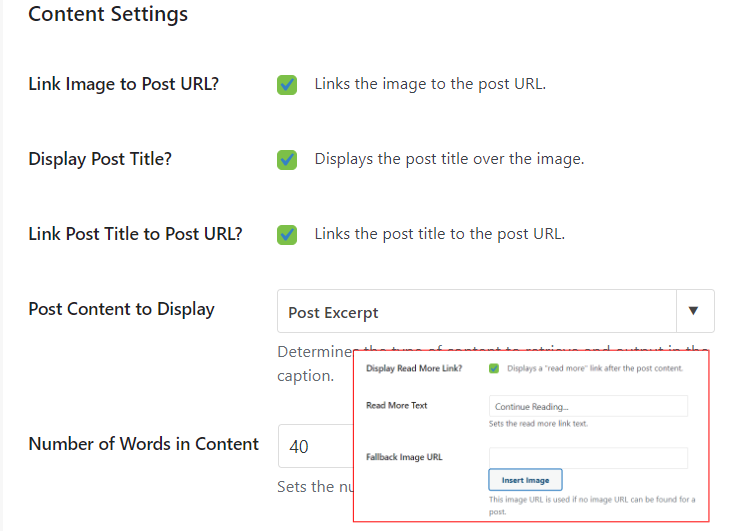This screenshot has width=749, height=531.
Task: Click the Number of Words in Content field
Action: coord(316,446)
